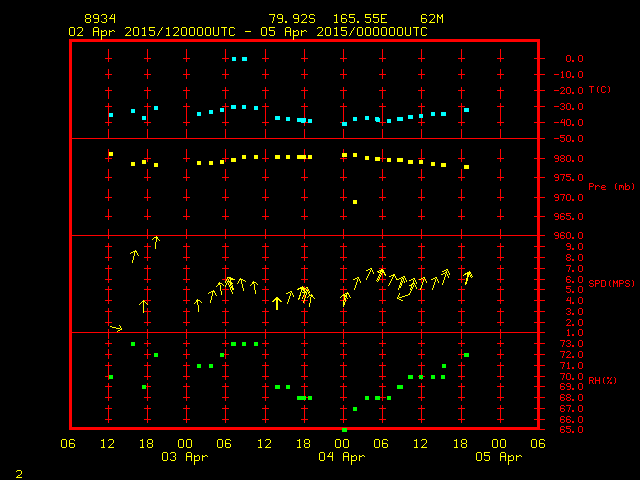Click the T(C) temperature axis label
The height and width of the screenshot is (480, 640).
tap(599, 90)
